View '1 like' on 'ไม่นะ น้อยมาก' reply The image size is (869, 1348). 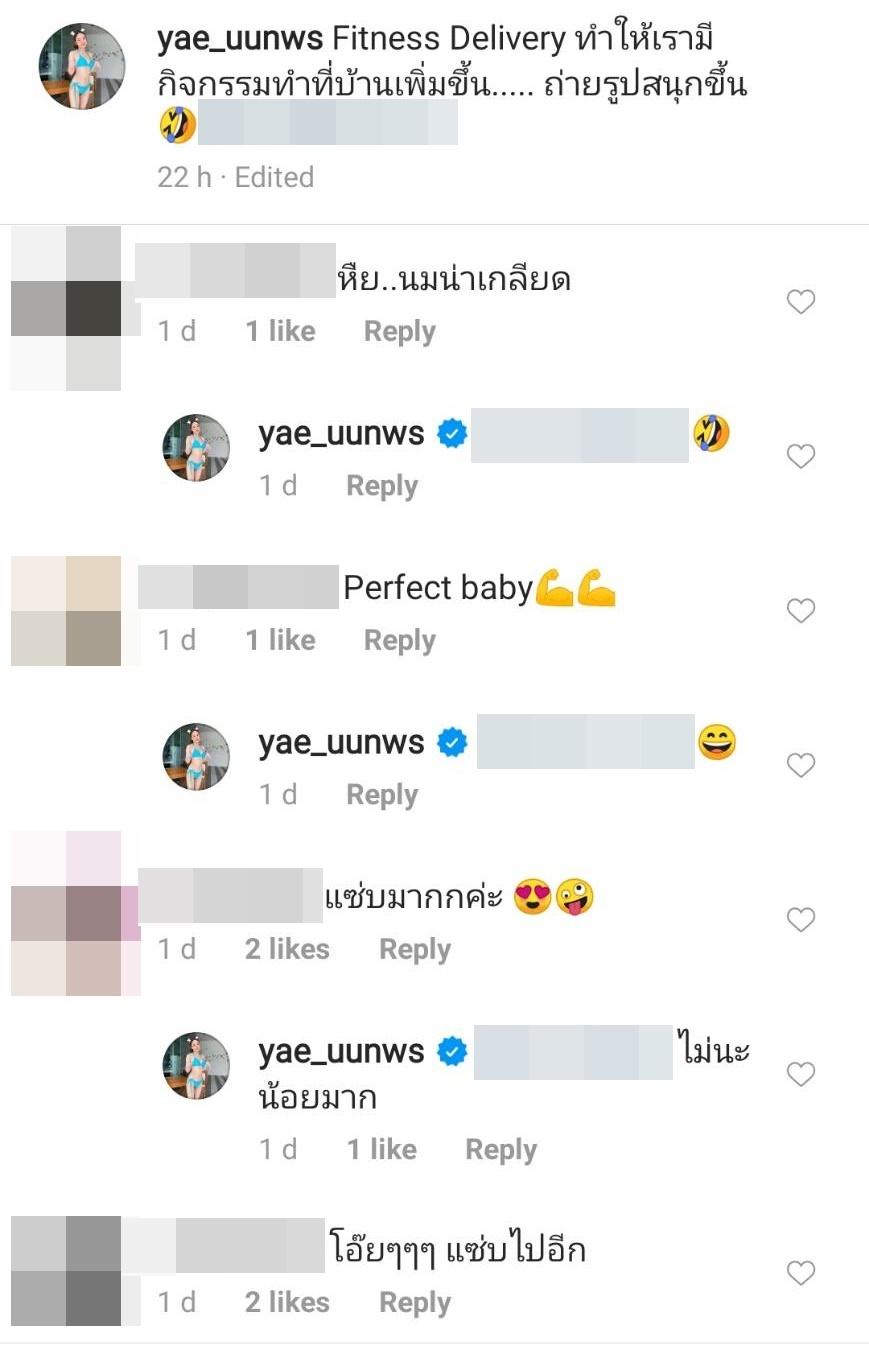382,1149
